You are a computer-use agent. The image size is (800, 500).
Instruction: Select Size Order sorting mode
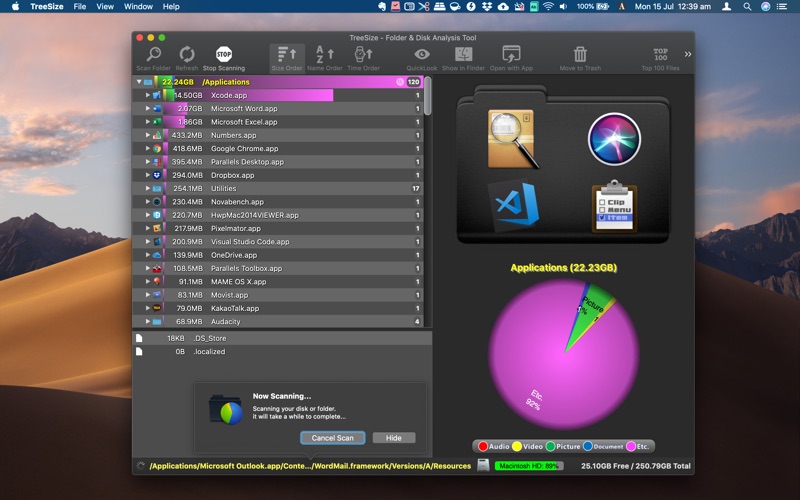[x=285, y=54]
